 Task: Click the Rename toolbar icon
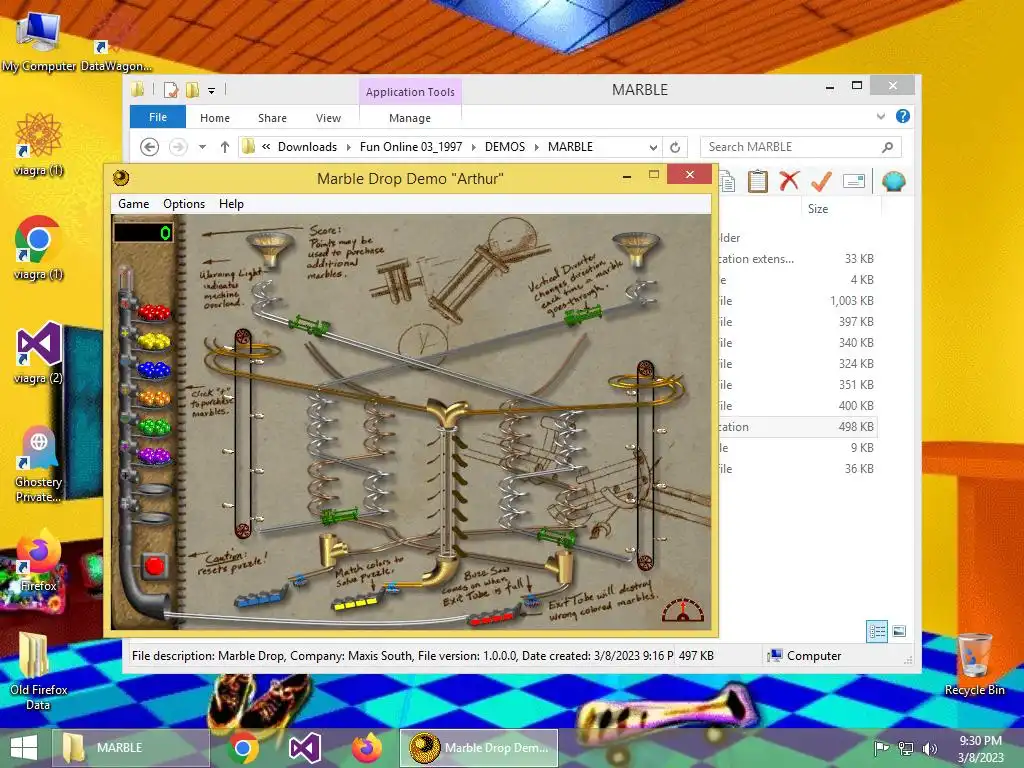(x=854, y=181)
